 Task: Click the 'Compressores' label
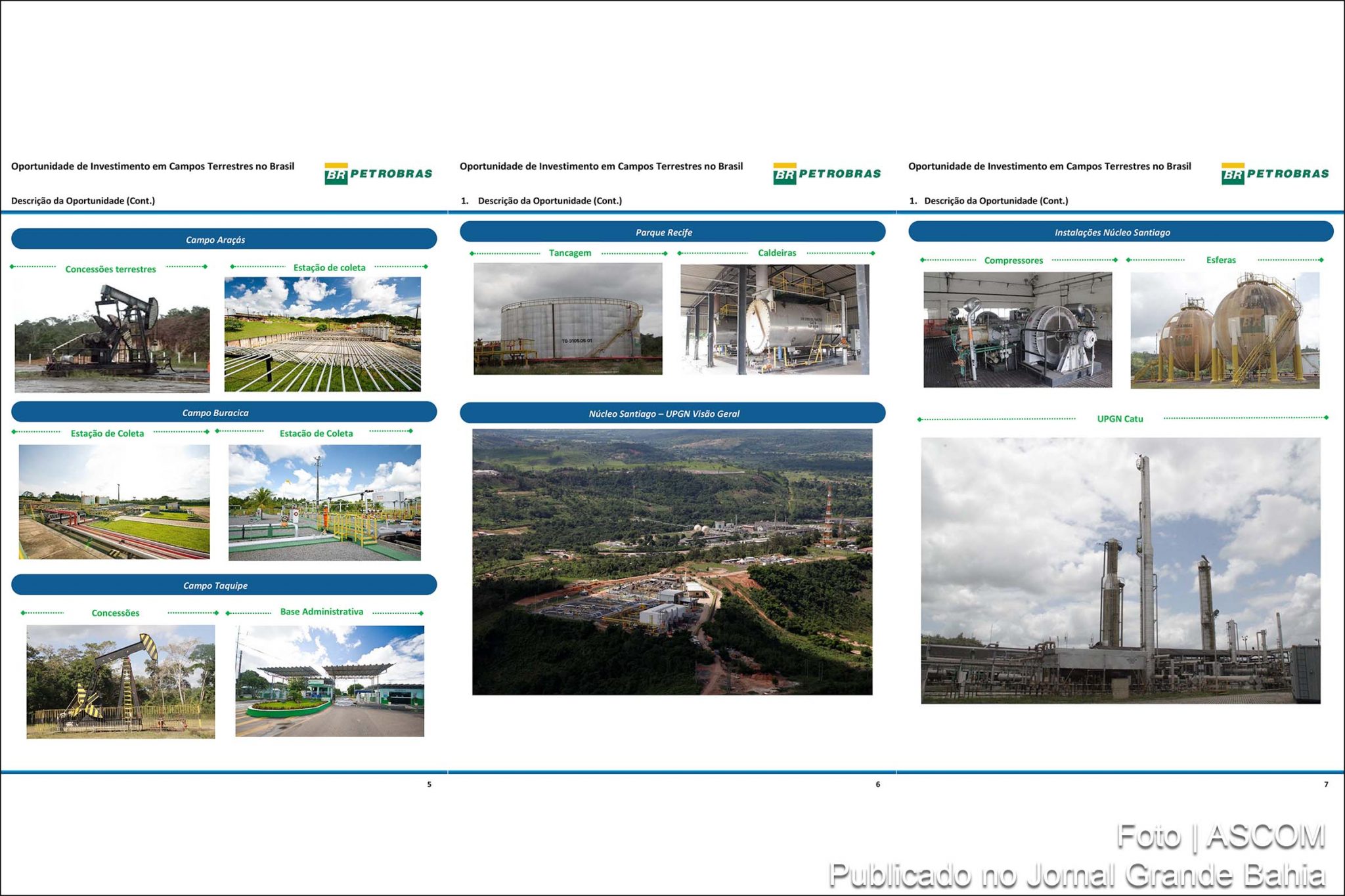pos(1013,261)
